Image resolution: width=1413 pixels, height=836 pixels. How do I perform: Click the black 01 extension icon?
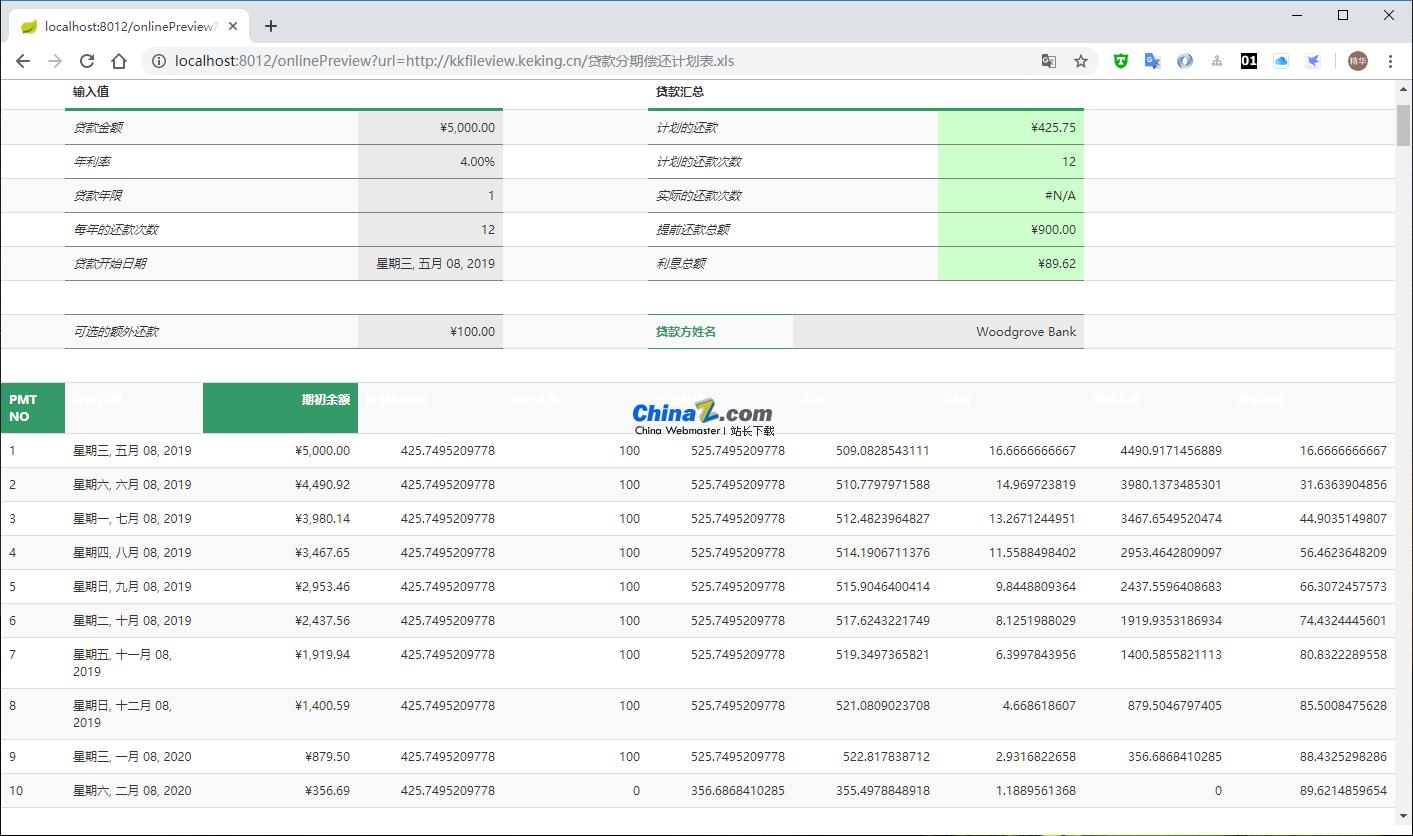pos(1249,61)
